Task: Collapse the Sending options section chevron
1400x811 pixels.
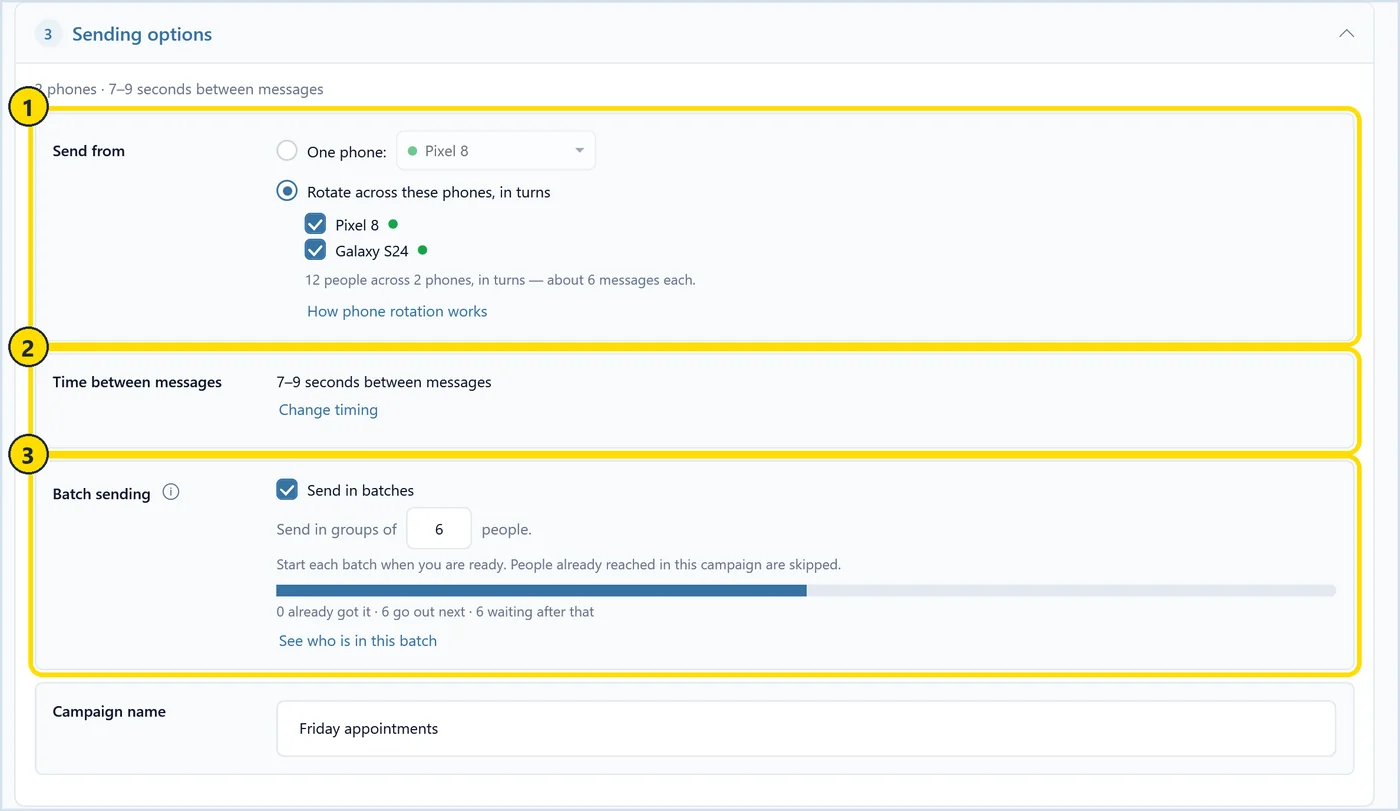Action: pos(1346,33)
